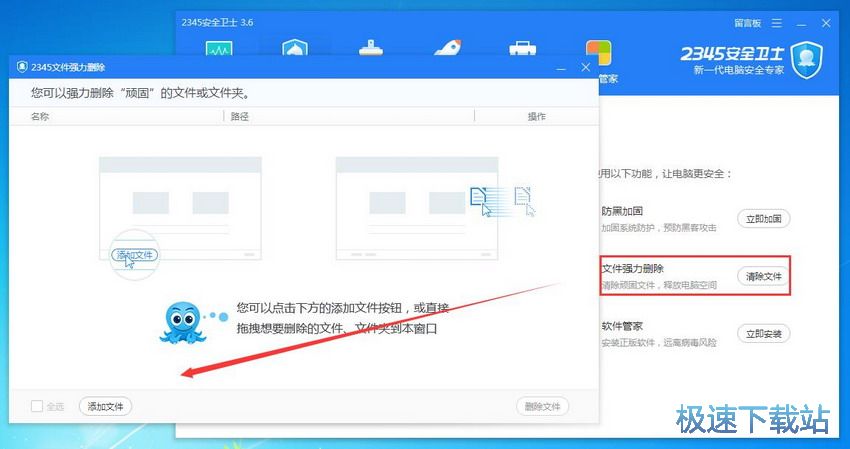
Task: Close the 2345安全卫士 main window
Action: pos(826,23)
